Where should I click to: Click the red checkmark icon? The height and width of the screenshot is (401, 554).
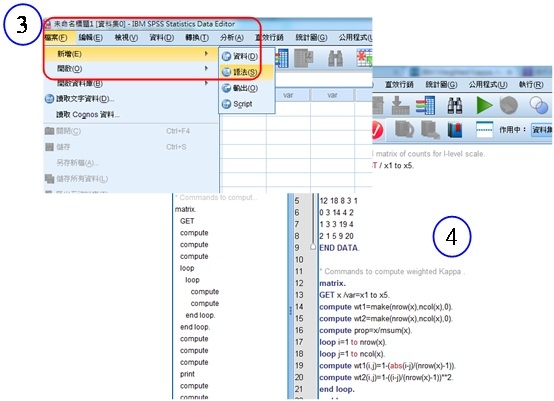[377, 130]
